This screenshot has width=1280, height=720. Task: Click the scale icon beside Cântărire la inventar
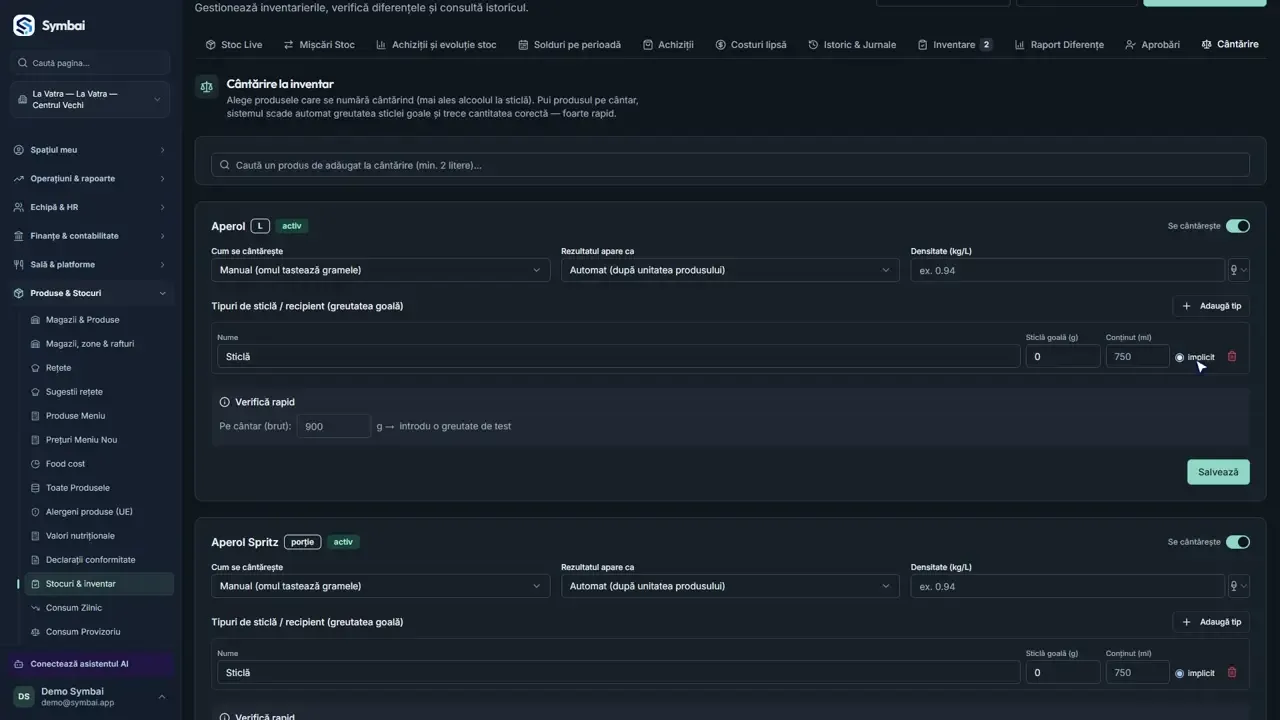click(x=206, y=87)
